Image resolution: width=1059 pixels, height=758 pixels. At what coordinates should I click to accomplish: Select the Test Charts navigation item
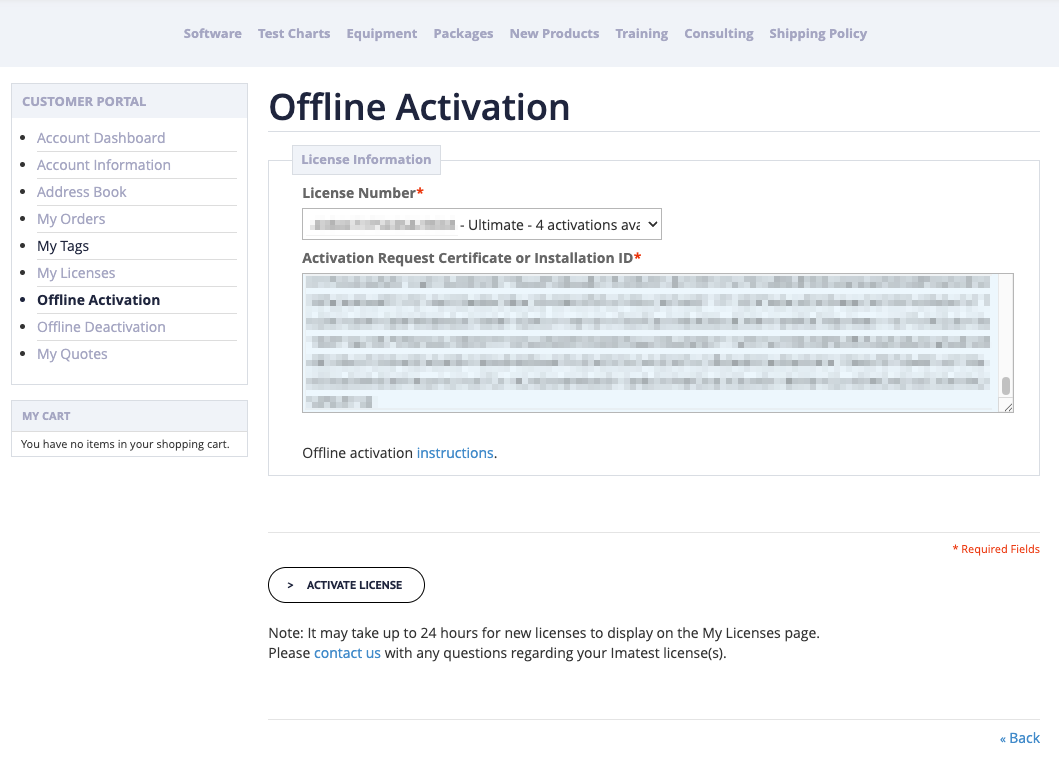[293, 33]
